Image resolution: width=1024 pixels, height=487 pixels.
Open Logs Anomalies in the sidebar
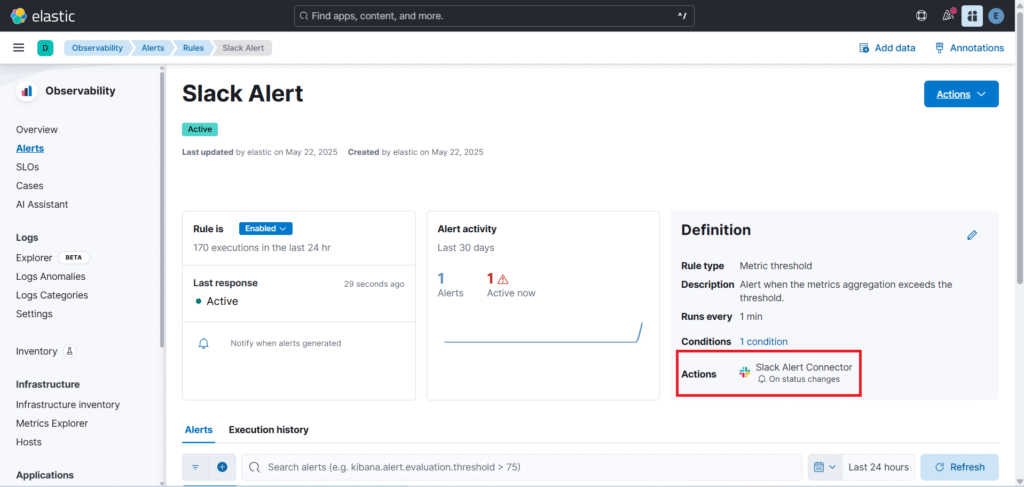tap(51, 276)
